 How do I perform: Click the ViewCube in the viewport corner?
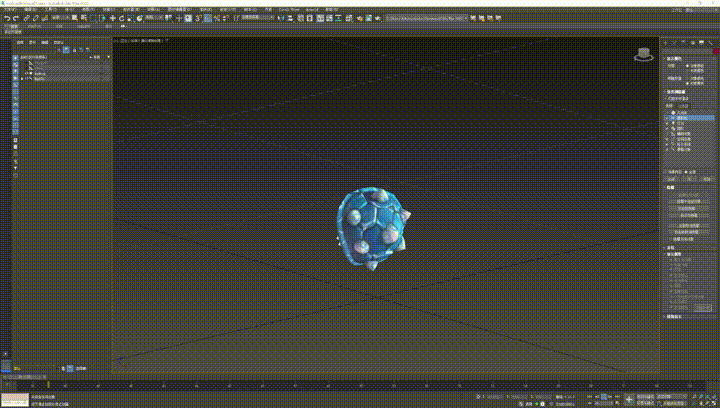click(x=644, y=54)
